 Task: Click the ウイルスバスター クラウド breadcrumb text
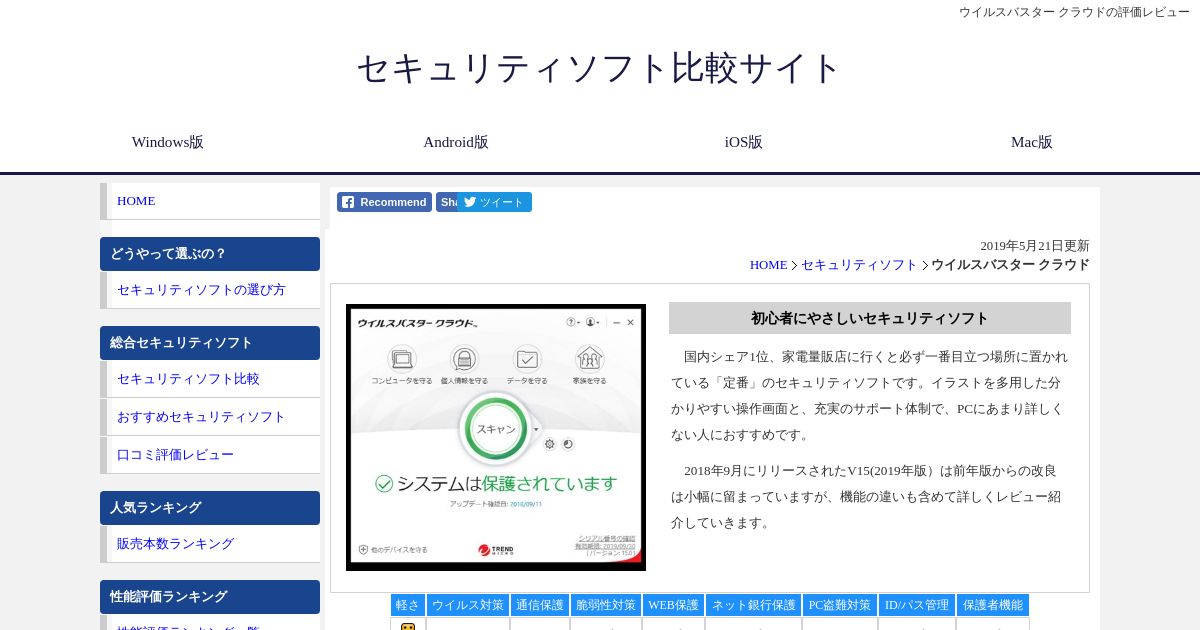pos(1010,265)
